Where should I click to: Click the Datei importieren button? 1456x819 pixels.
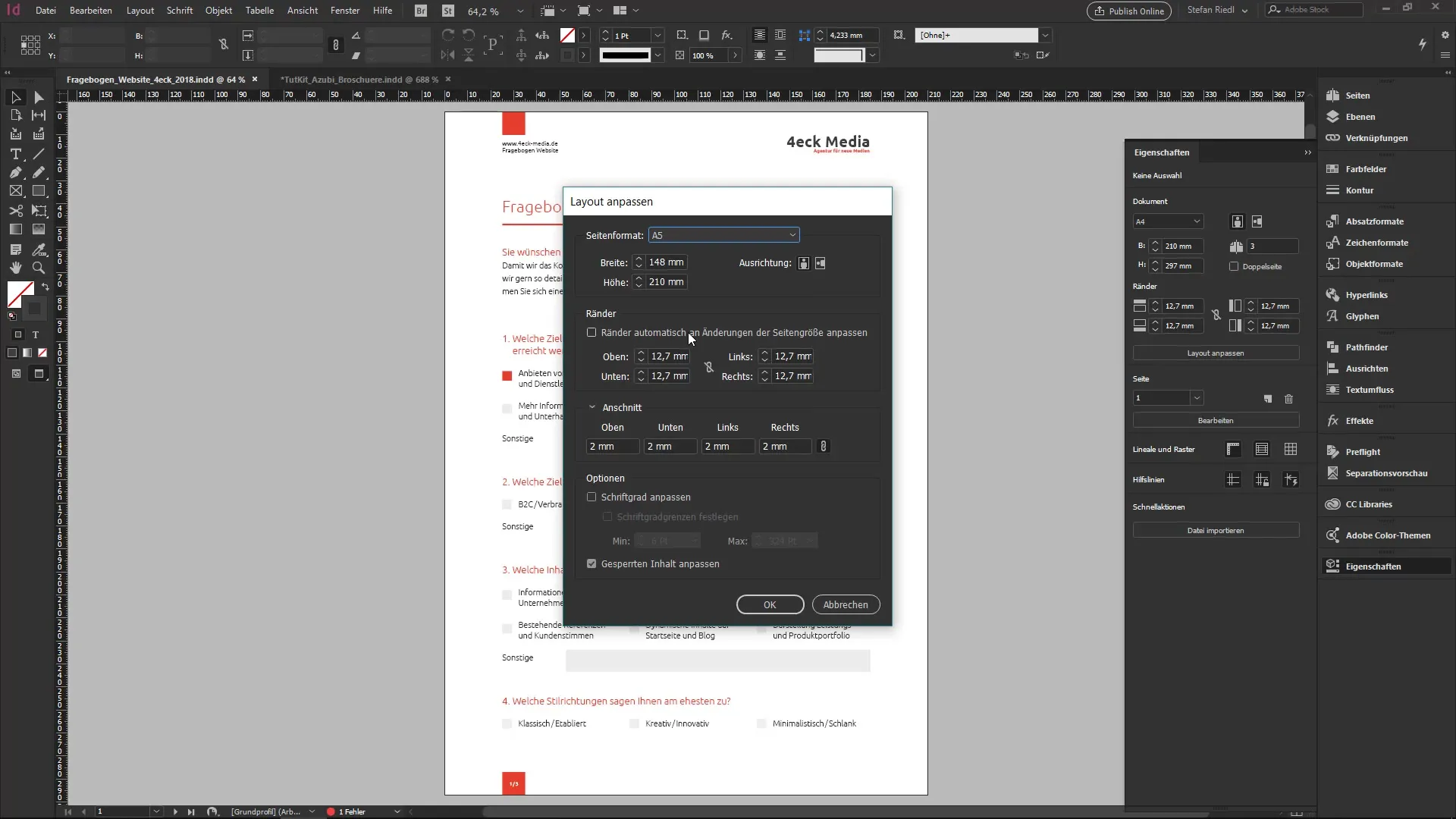1216,531
